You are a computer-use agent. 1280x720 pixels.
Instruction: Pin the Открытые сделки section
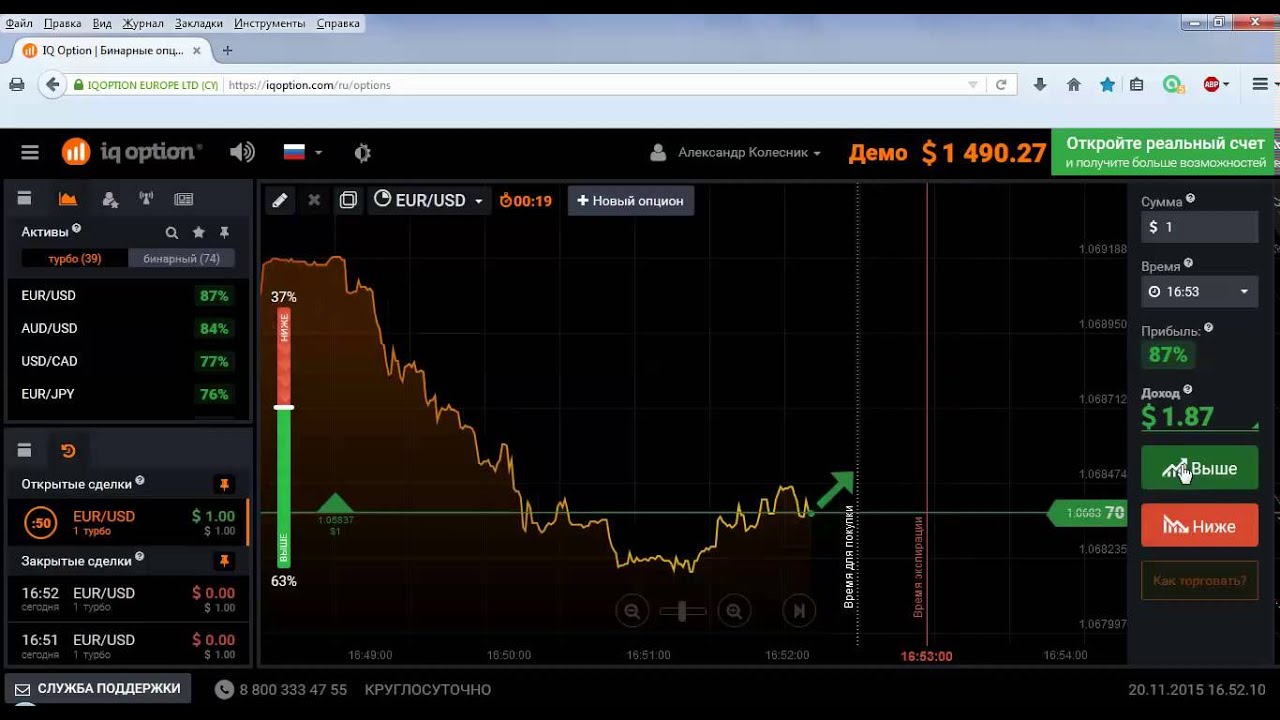(x=224, y=484)
